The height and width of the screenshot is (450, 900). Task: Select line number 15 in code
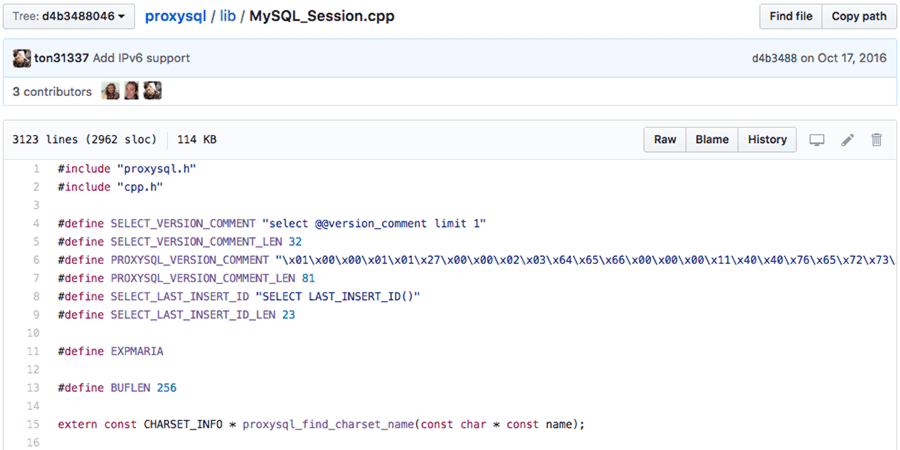[35, 424]
